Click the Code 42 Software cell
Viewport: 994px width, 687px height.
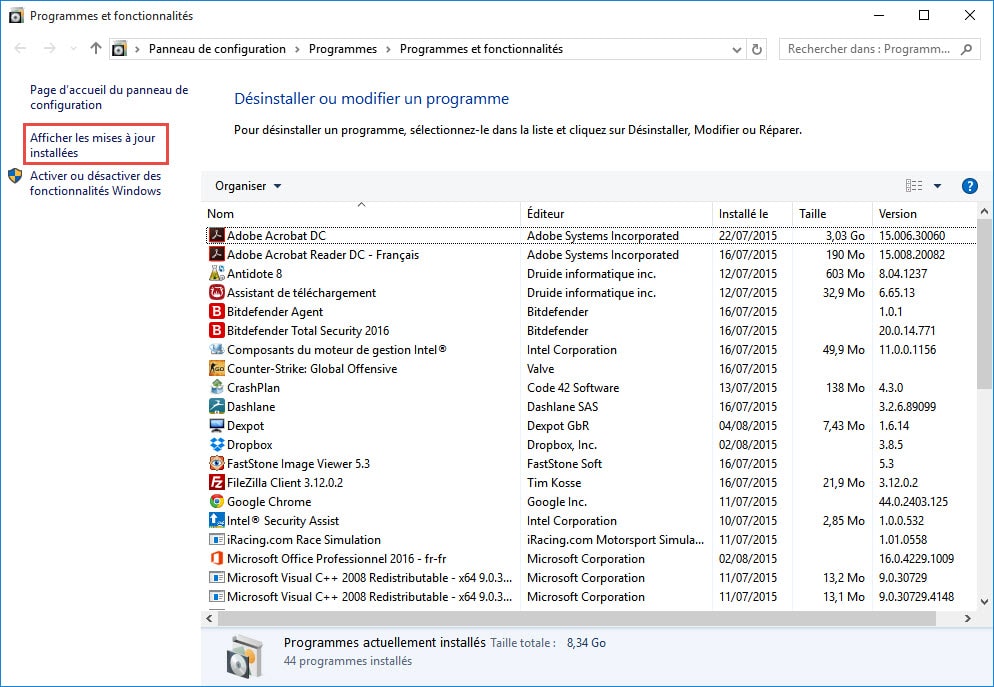[573, 387]
